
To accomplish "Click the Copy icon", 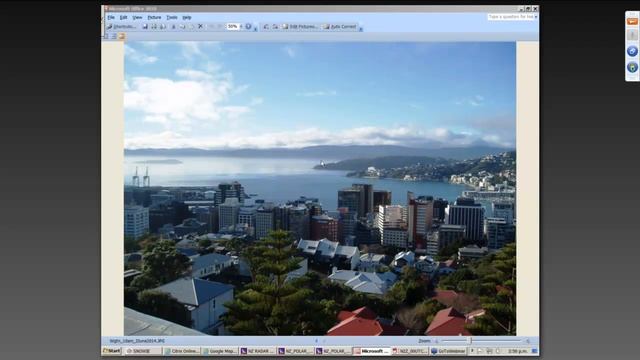I will click(182, 27).
